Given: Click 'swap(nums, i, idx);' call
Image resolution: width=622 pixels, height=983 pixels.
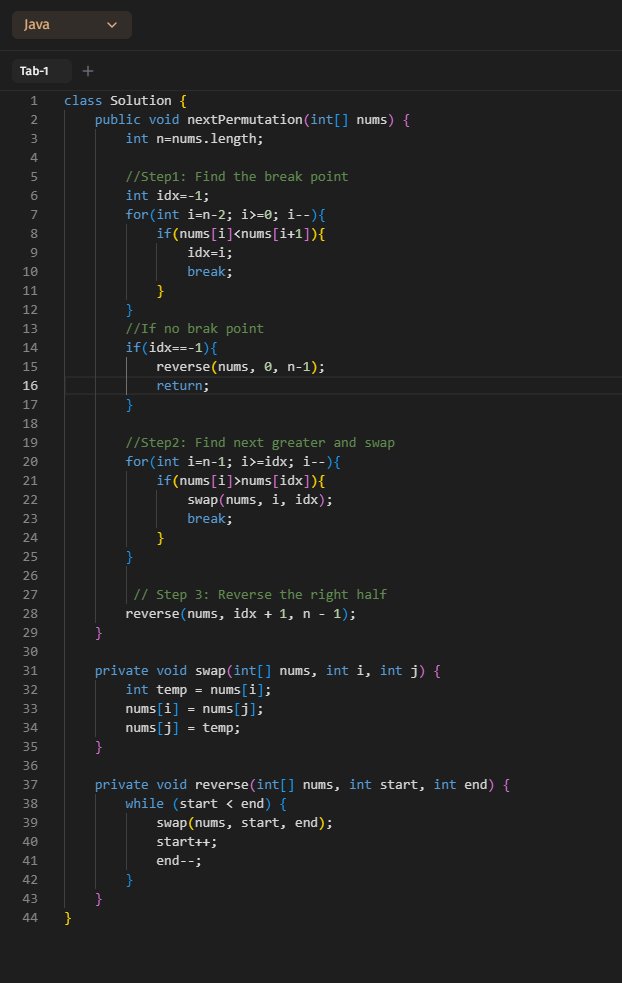Looking at the screenshot, I should 260,500.
